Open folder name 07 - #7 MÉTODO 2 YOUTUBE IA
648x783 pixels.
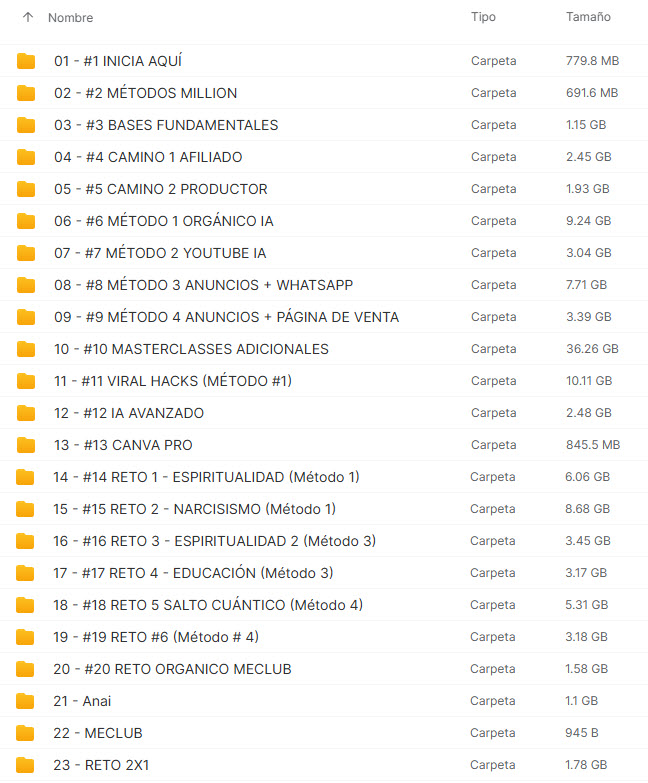point(160,253)
